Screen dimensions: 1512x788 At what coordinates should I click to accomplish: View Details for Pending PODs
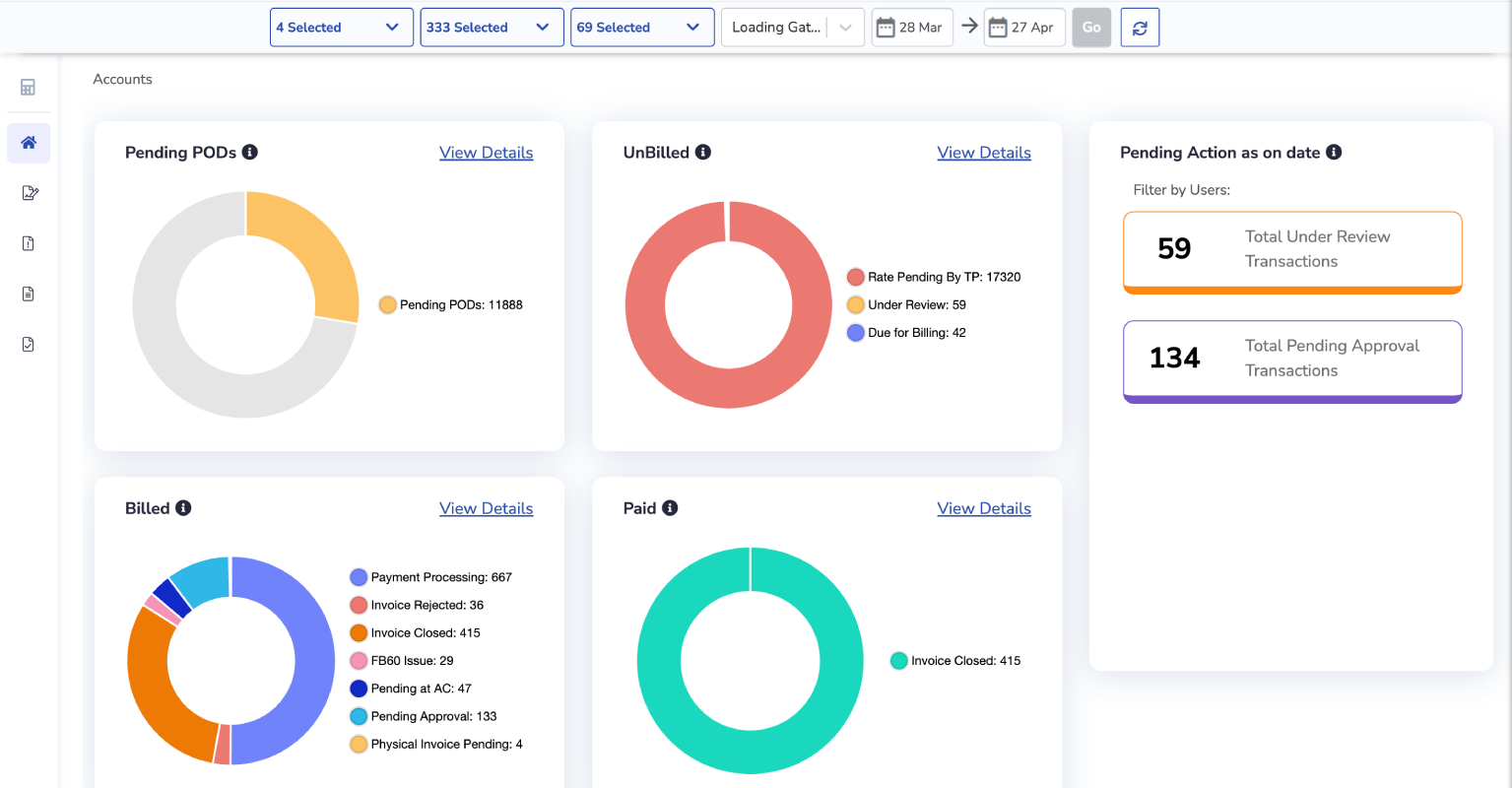487,153
